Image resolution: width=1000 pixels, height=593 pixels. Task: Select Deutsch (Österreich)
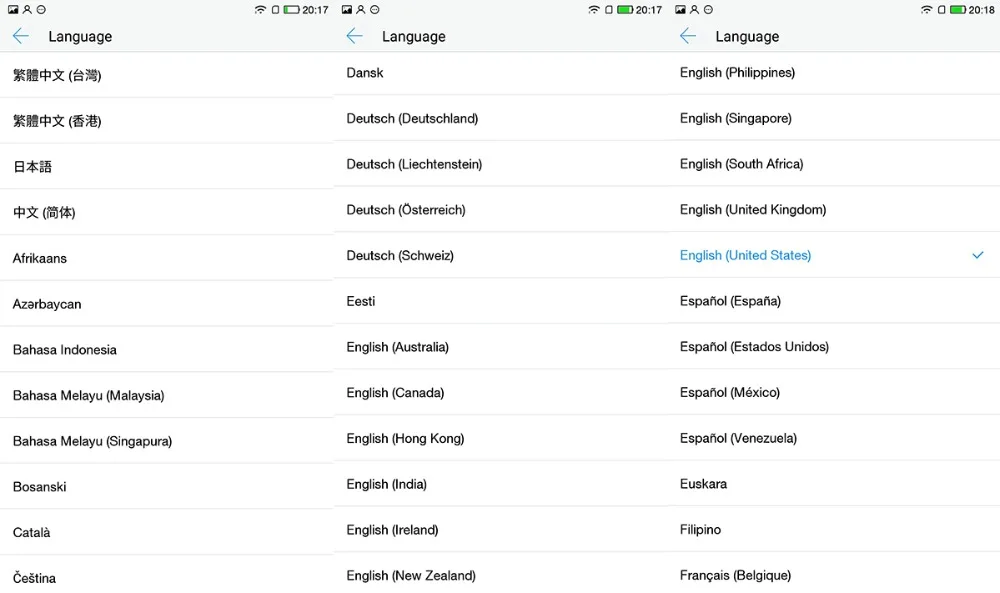click(x=501, y=210)
